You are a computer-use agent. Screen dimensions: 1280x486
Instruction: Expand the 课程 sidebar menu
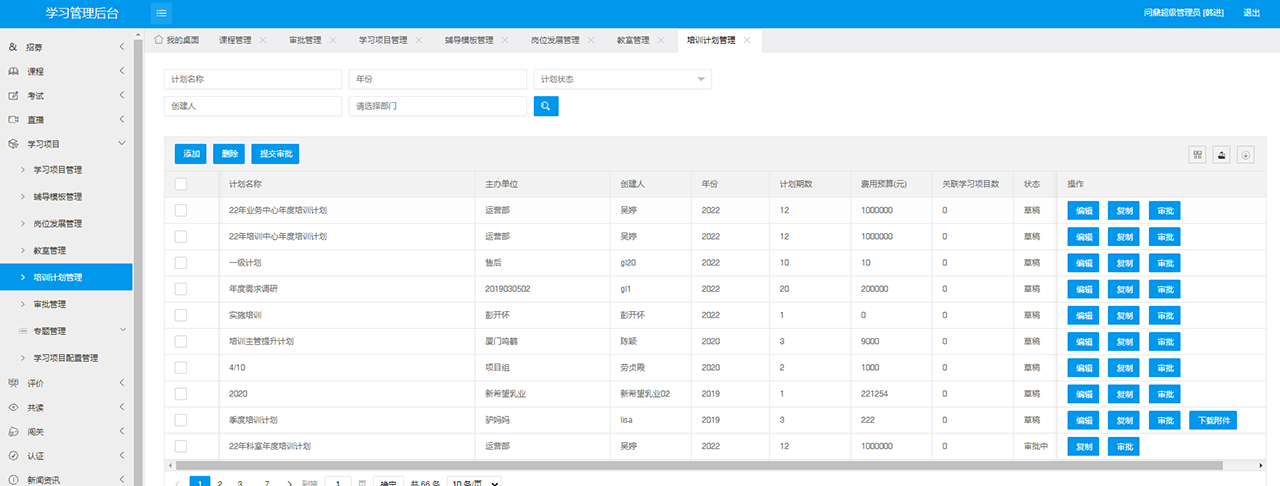(x=121, y=71)
